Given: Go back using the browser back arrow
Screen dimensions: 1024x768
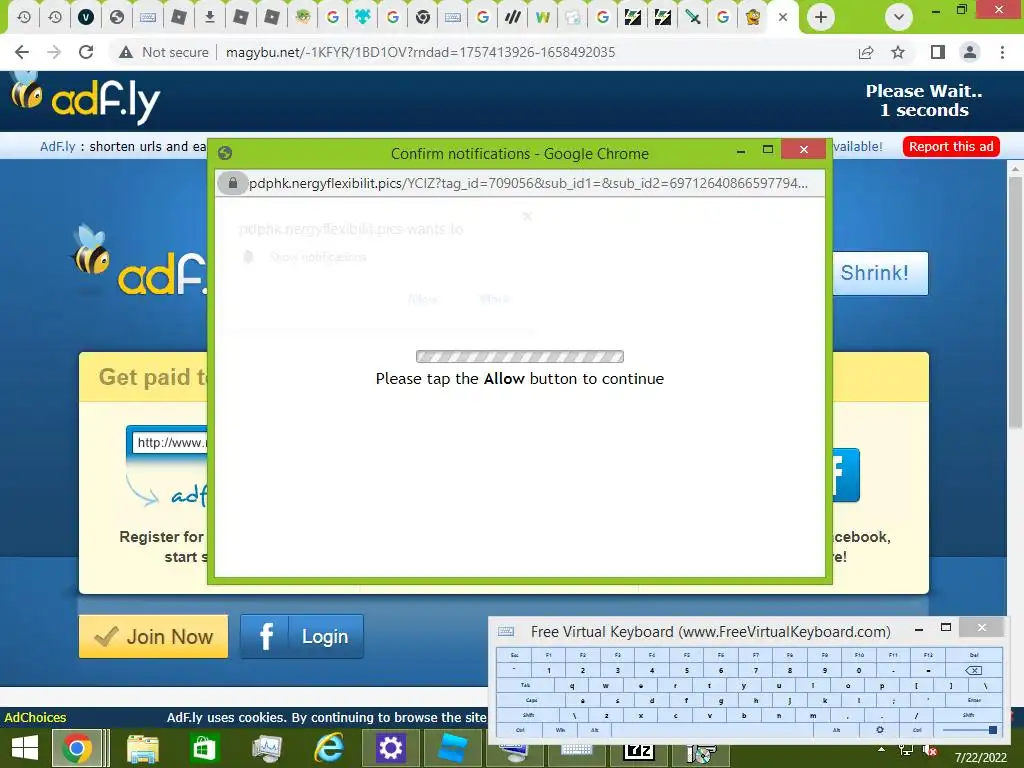Looking at the screenshot, I should (22, 52).
